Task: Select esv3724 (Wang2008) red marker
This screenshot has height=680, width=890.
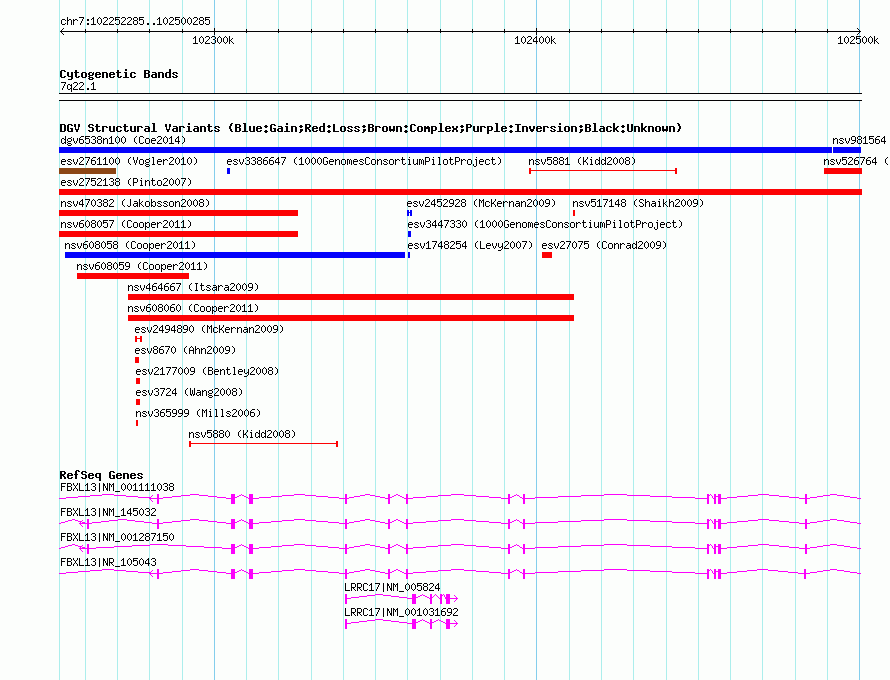Action: pyautogui.click(x=138, y=402)
